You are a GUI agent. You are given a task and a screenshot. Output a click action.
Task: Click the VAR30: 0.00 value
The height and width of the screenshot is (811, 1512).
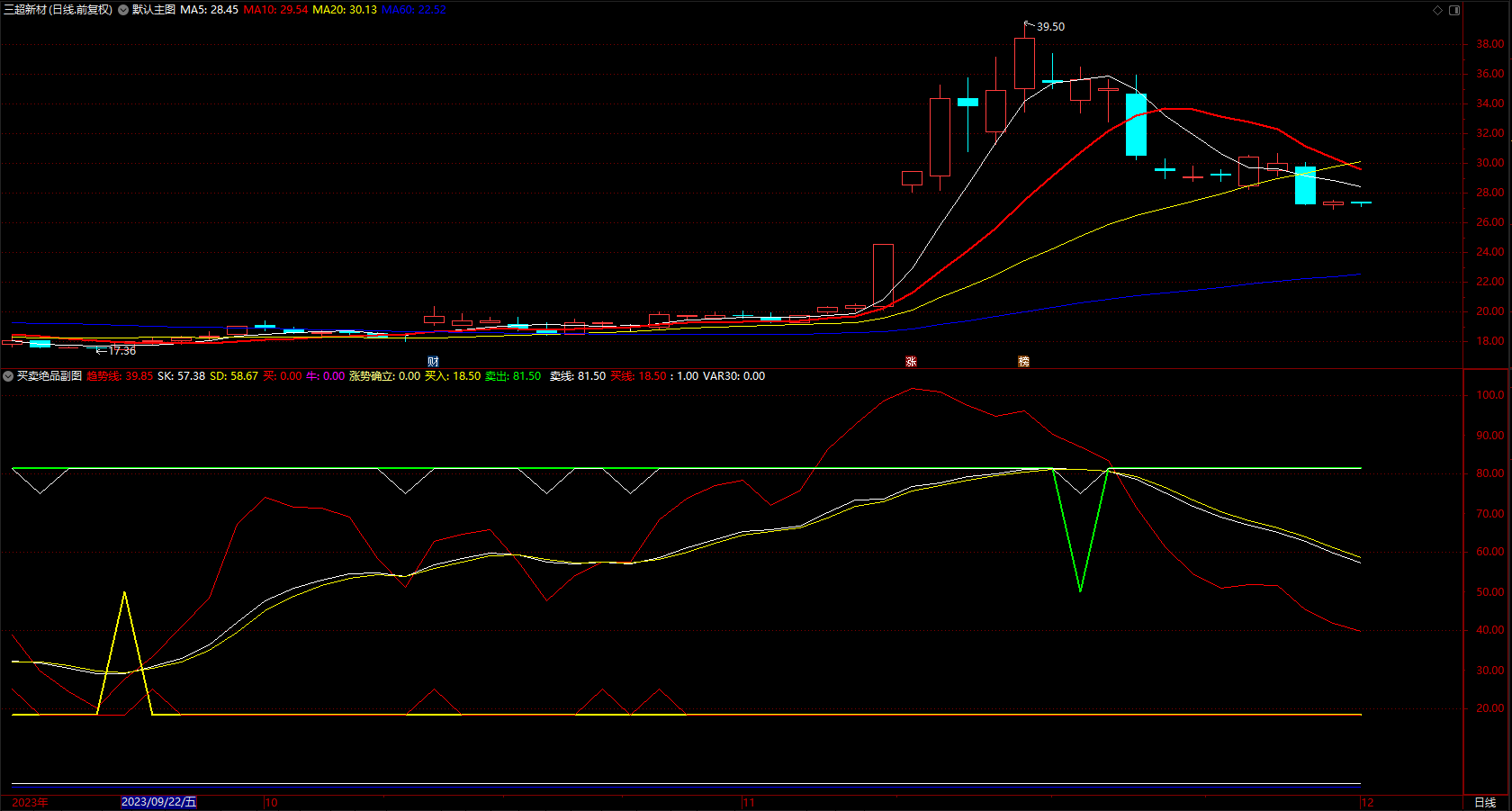tap(733, 376)
